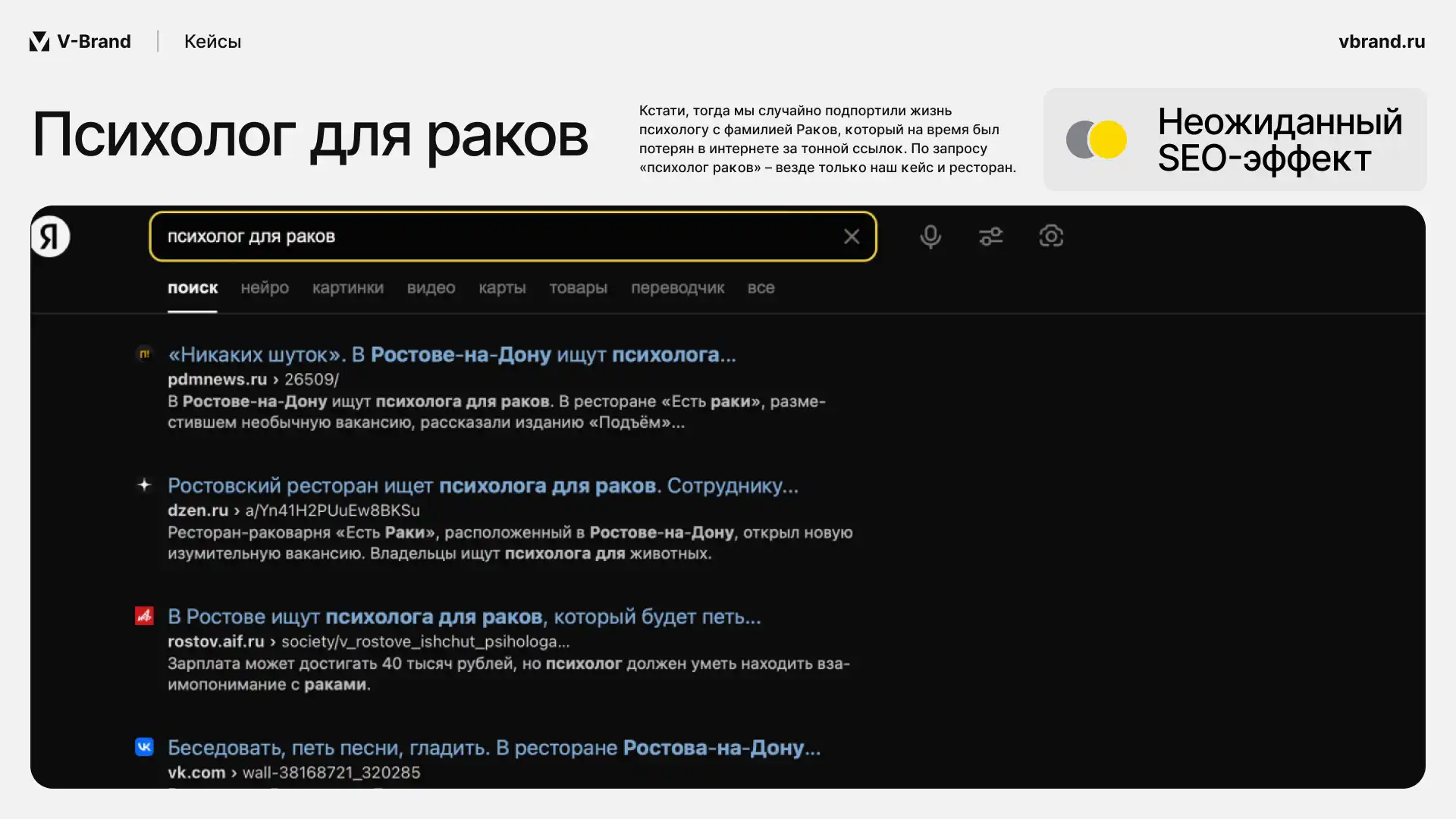The height and width of the screenshot is (819, 1456).
Task: Click the overlapping circles graphic in SEO badge
Action: tap(1097, 140)
